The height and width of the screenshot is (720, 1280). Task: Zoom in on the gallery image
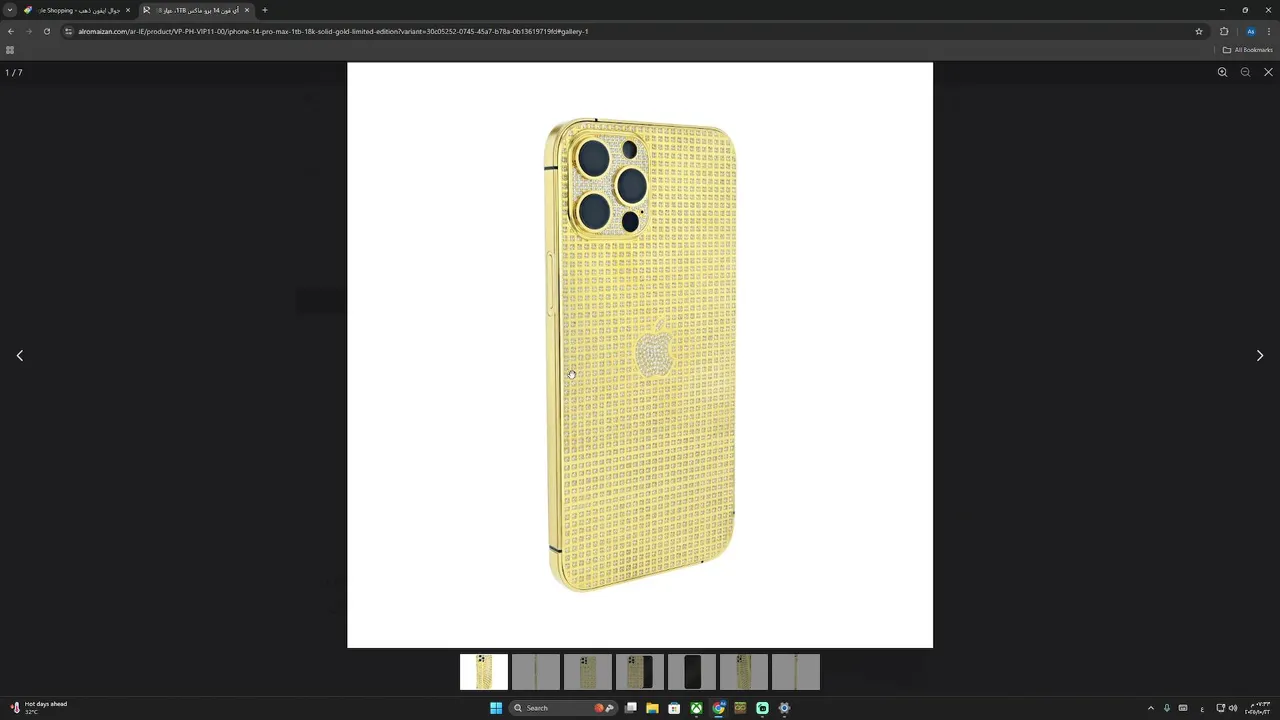(1222, 72)
